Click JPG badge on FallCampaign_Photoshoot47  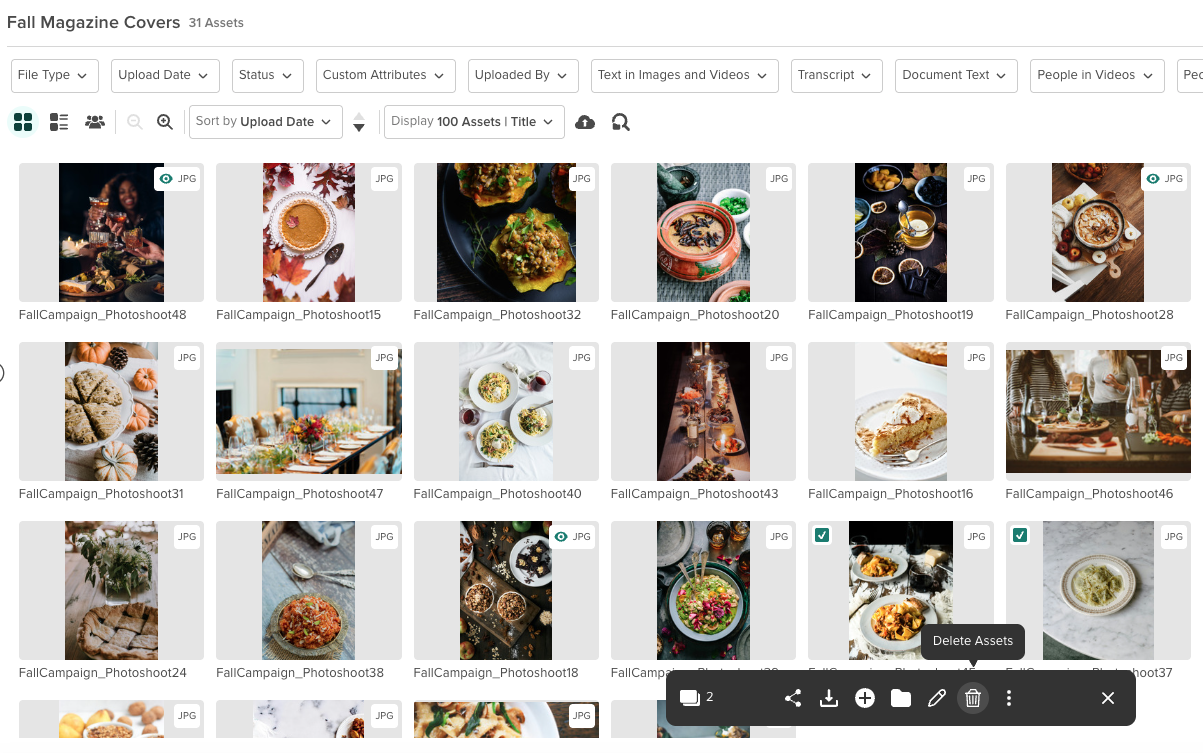[x=384, y=358]
